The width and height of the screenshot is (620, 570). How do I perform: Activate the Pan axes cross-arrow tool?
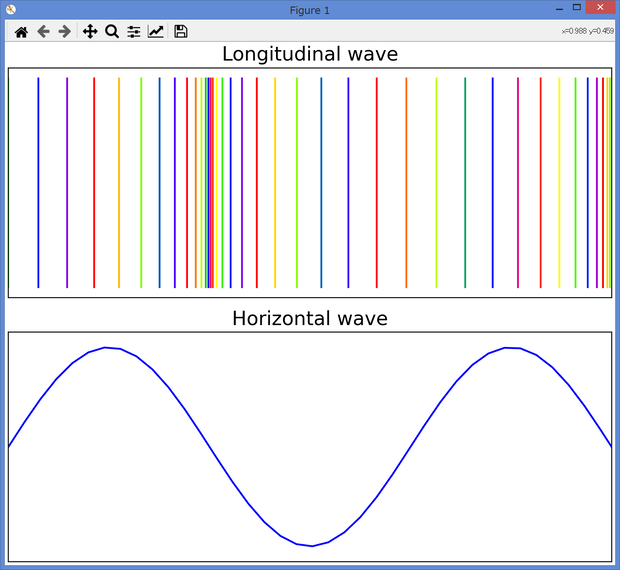click(x=90, y=31)
